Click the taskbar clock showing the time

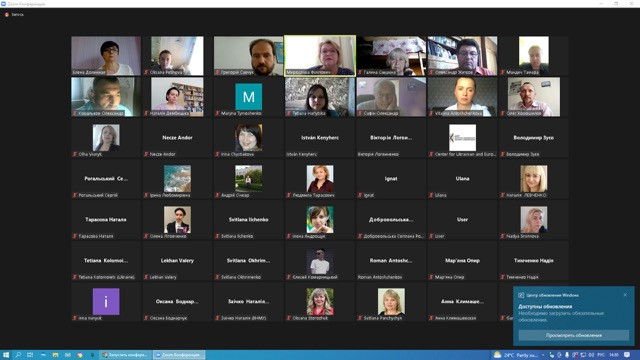(613, 355)
